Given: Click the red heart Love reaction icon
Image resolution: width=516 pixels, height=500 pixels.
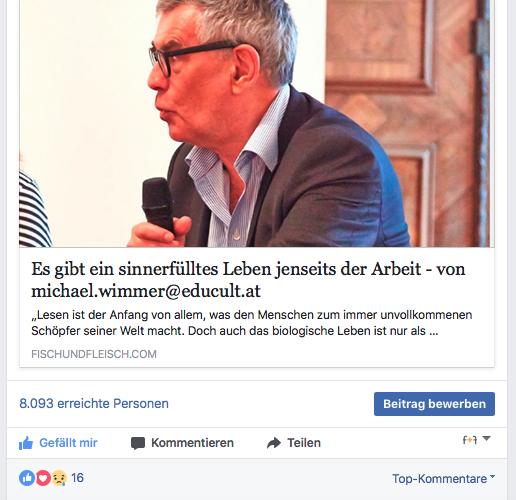Looking at the screenshot, I should click(43, 478).
